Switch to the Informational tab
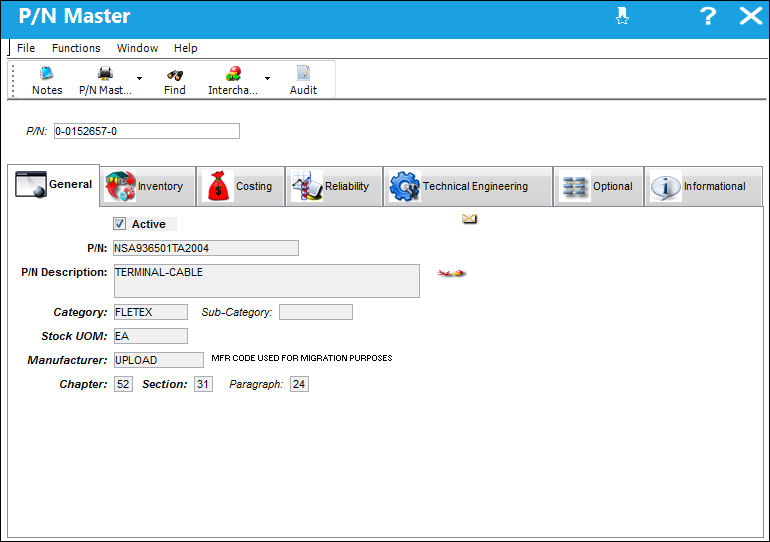This screenshot has height=542, width=770. [703, 187]
